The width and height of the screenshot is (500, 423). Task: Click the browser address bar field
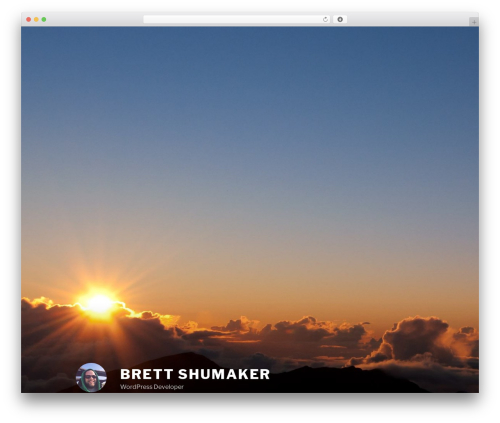(237, 20)
